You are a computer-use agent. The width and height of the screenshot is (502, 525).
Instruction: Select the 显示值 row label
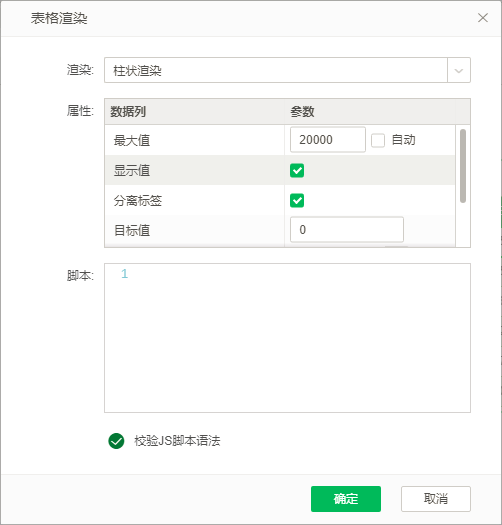tap(132, 170)
